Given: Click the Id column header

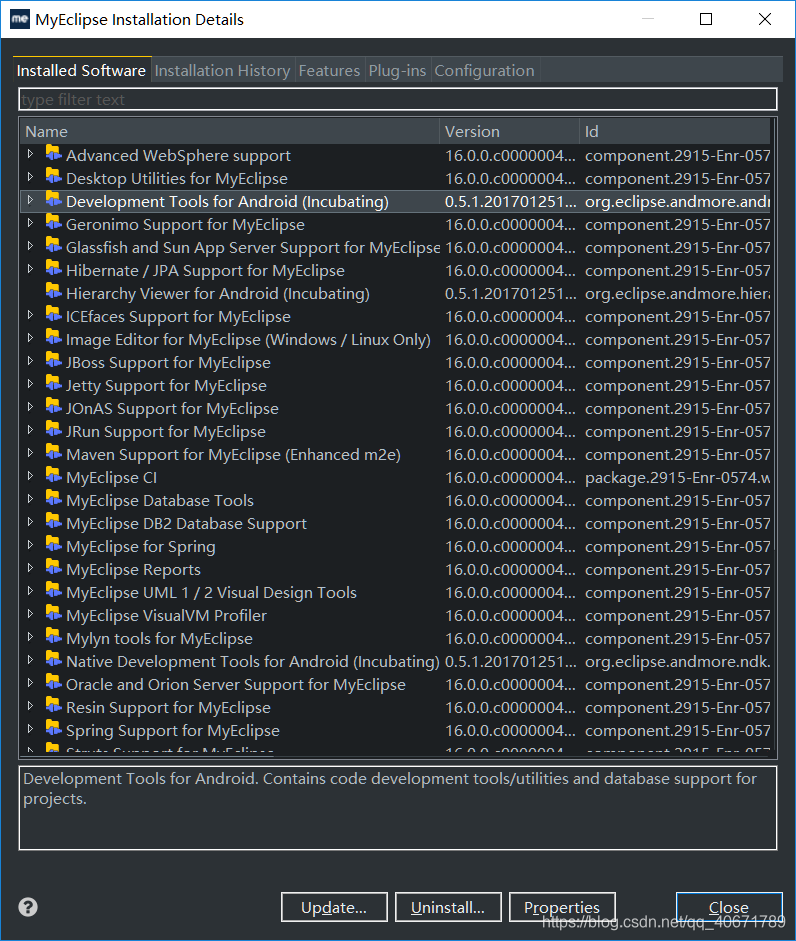Looking at the screenshot, I should 675,131.
